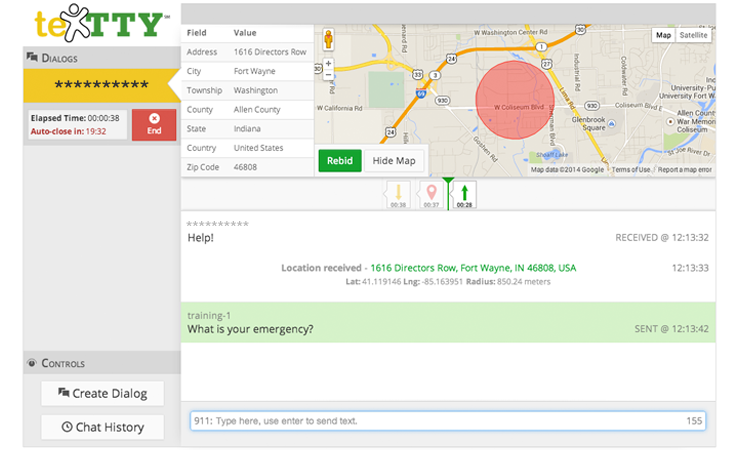The image size is (750, 450).
Task: Click the pink location pin timeline marker
Action: [431, 193]
